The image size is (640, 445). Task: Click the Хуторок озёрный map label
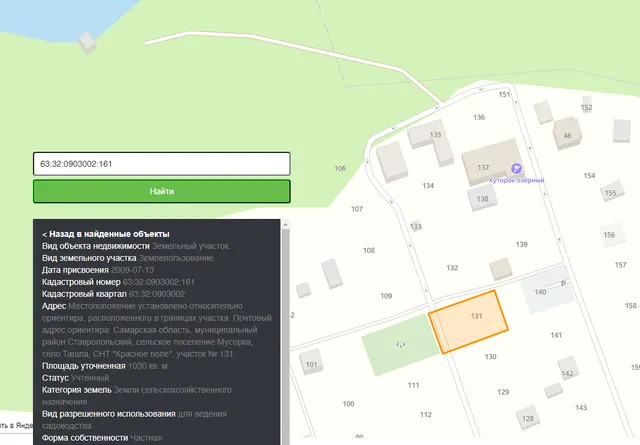tap(516, 180)
